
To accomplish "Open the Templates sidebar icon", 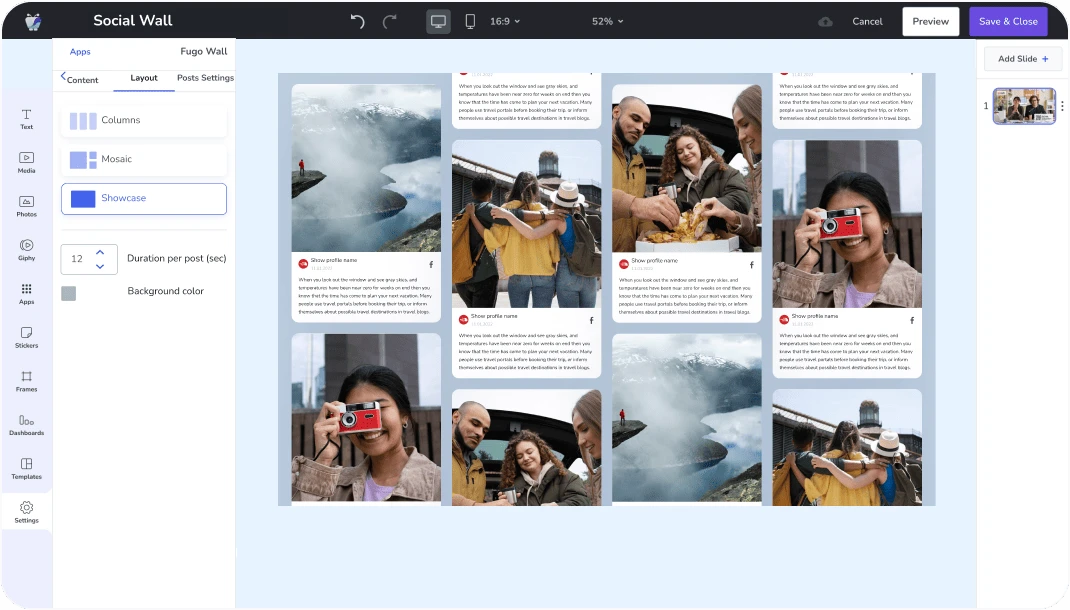I will 26,468.
